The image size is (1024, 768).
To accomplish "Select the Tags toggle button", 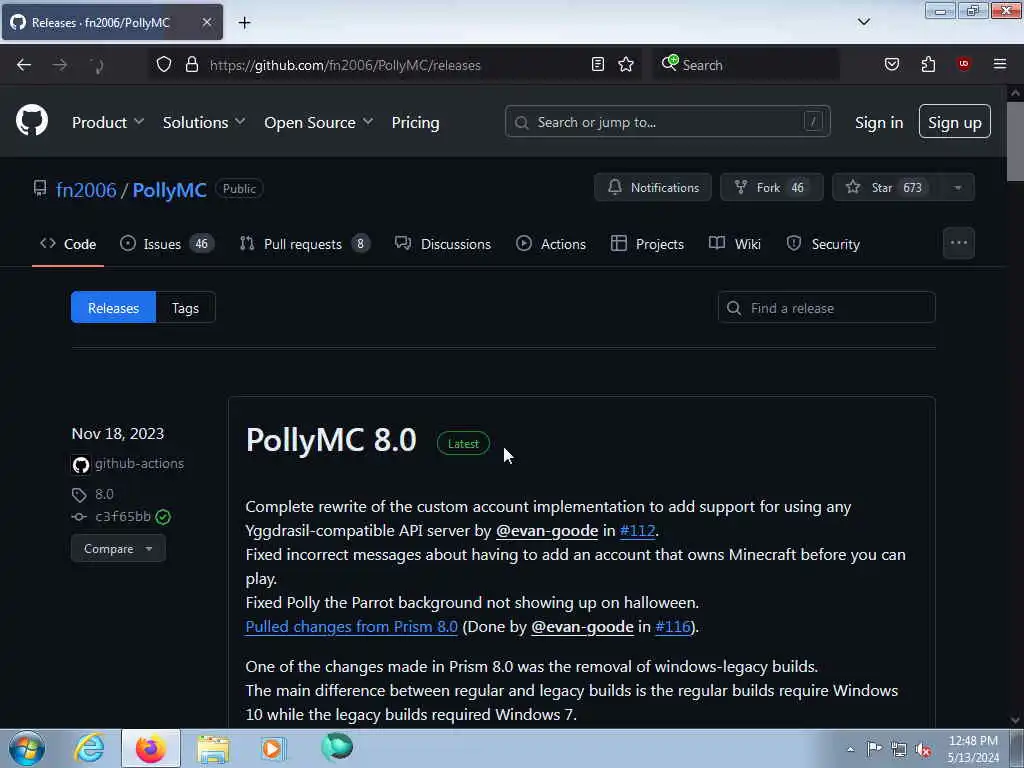I will pos(185,308).
